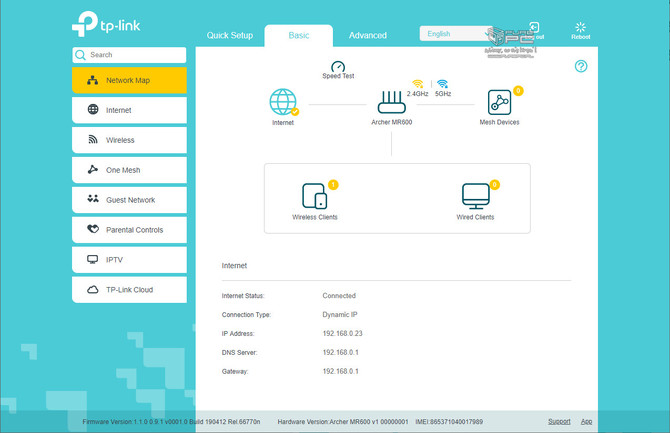Select IPTV in the sidebar
This screenshot has width=670, height=433.
click(x=129, y=260)
